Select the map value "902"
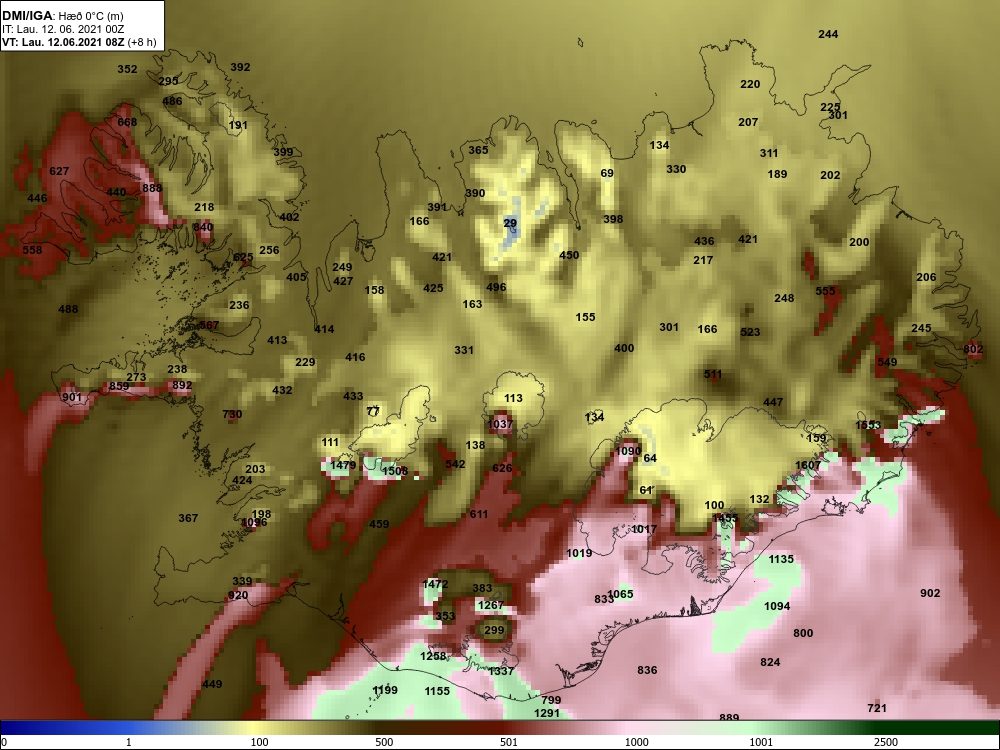 click(x=930, y=593)
